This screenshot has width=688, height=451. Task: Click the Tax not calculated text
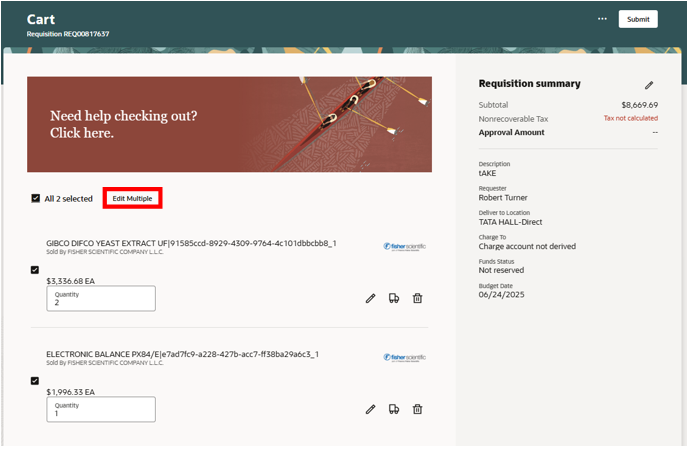(x=631, y=118)
